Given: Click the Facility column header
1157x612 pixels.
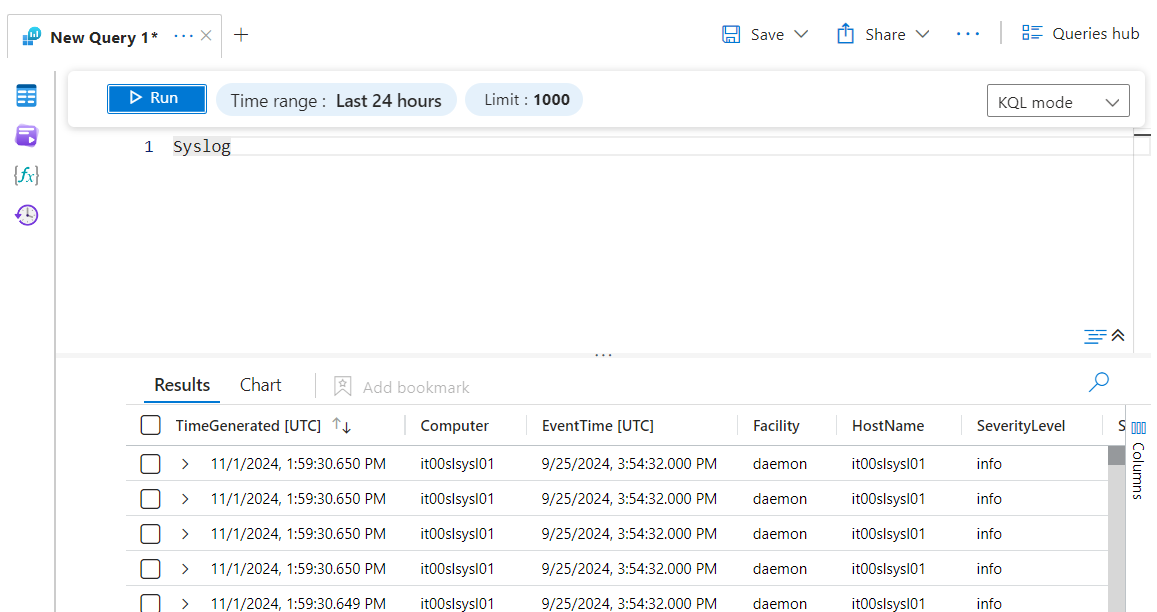Looking at the screenshot, I should [776, 426].
